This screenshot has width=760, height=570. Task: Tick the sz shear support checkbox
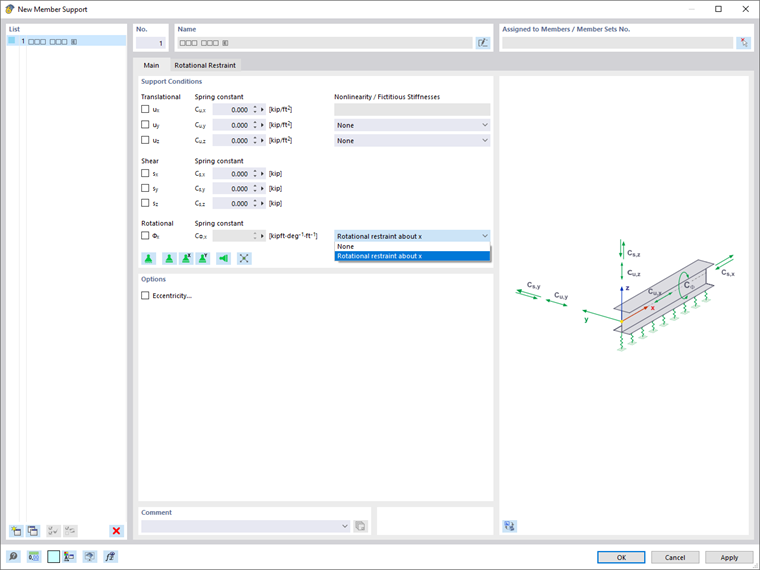click(x=145, y=203)
